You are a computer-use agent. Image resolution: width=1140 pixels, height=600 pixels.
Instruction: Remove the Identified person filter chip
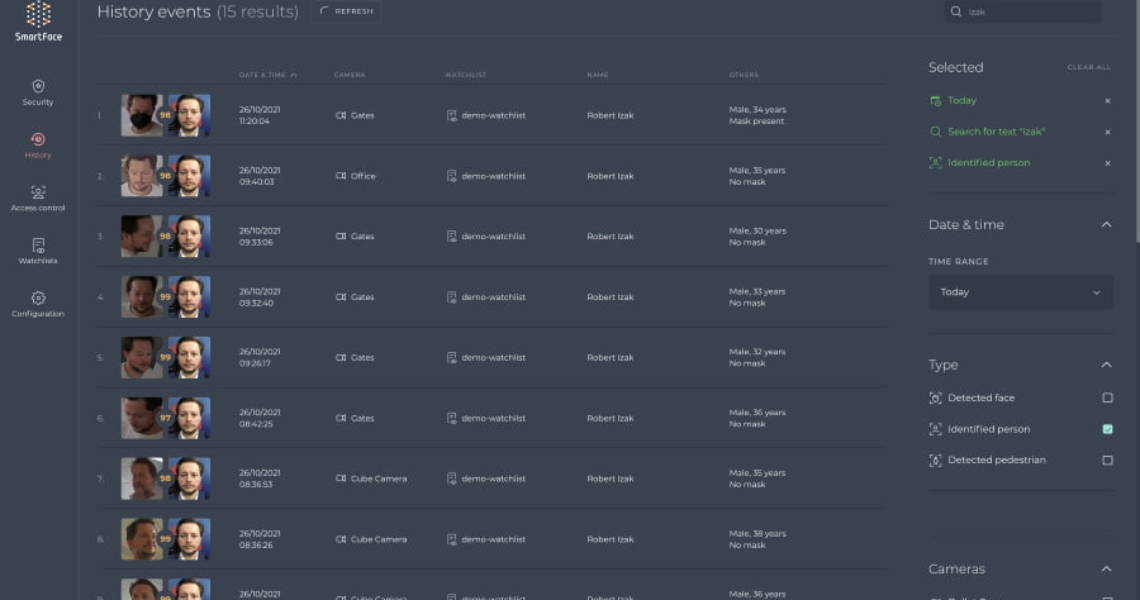[x=1107, y=163]
